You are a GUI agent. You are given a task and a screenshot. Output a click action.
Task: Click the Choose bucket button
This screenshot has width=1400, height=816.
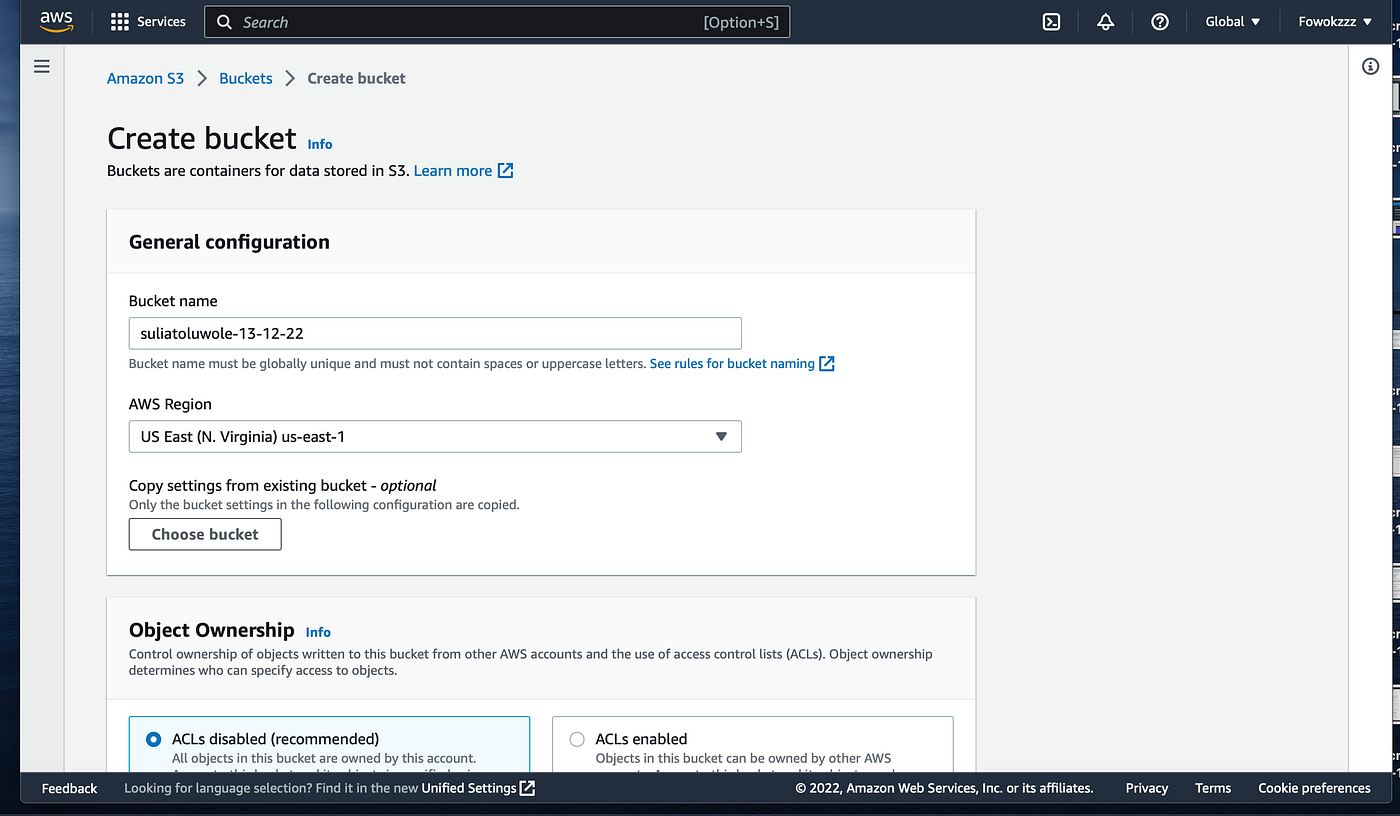pyautogui.click(x=205, y=534)
